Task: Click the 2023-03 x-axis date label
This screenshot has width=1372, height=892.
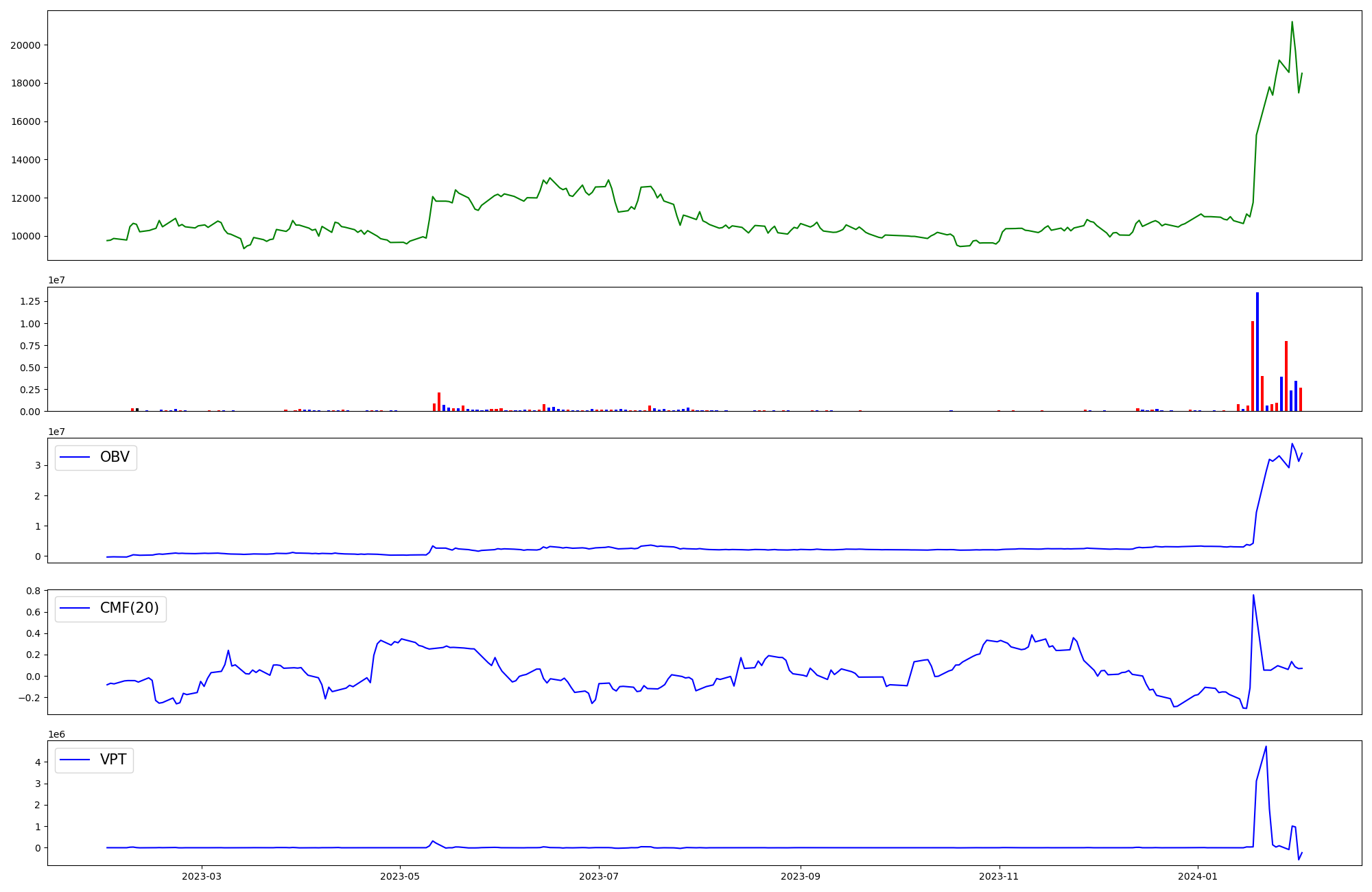Action: click(201, 876)
